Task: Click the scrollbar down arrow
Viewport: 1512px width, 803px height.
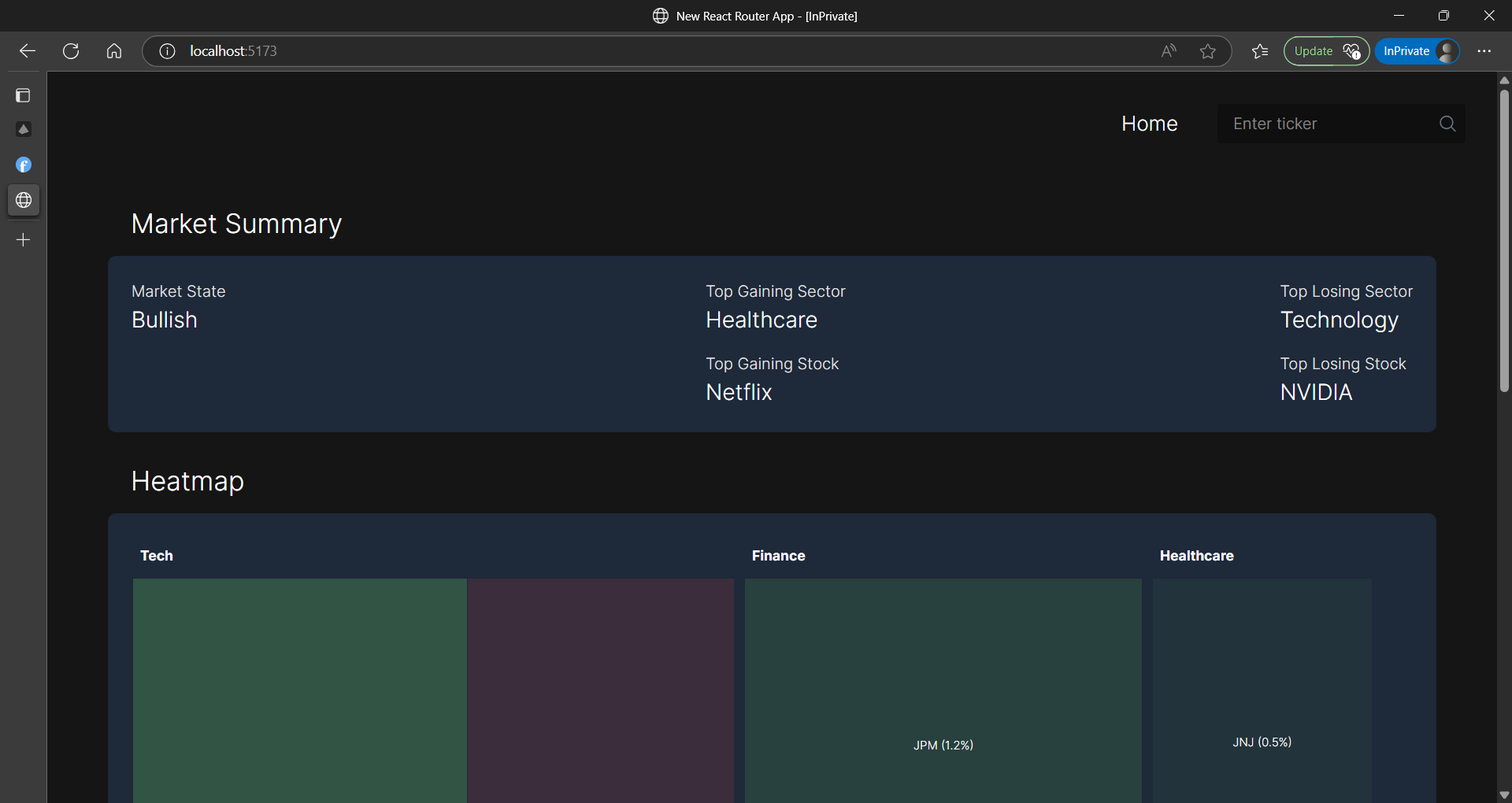Action: (1504, 795)
